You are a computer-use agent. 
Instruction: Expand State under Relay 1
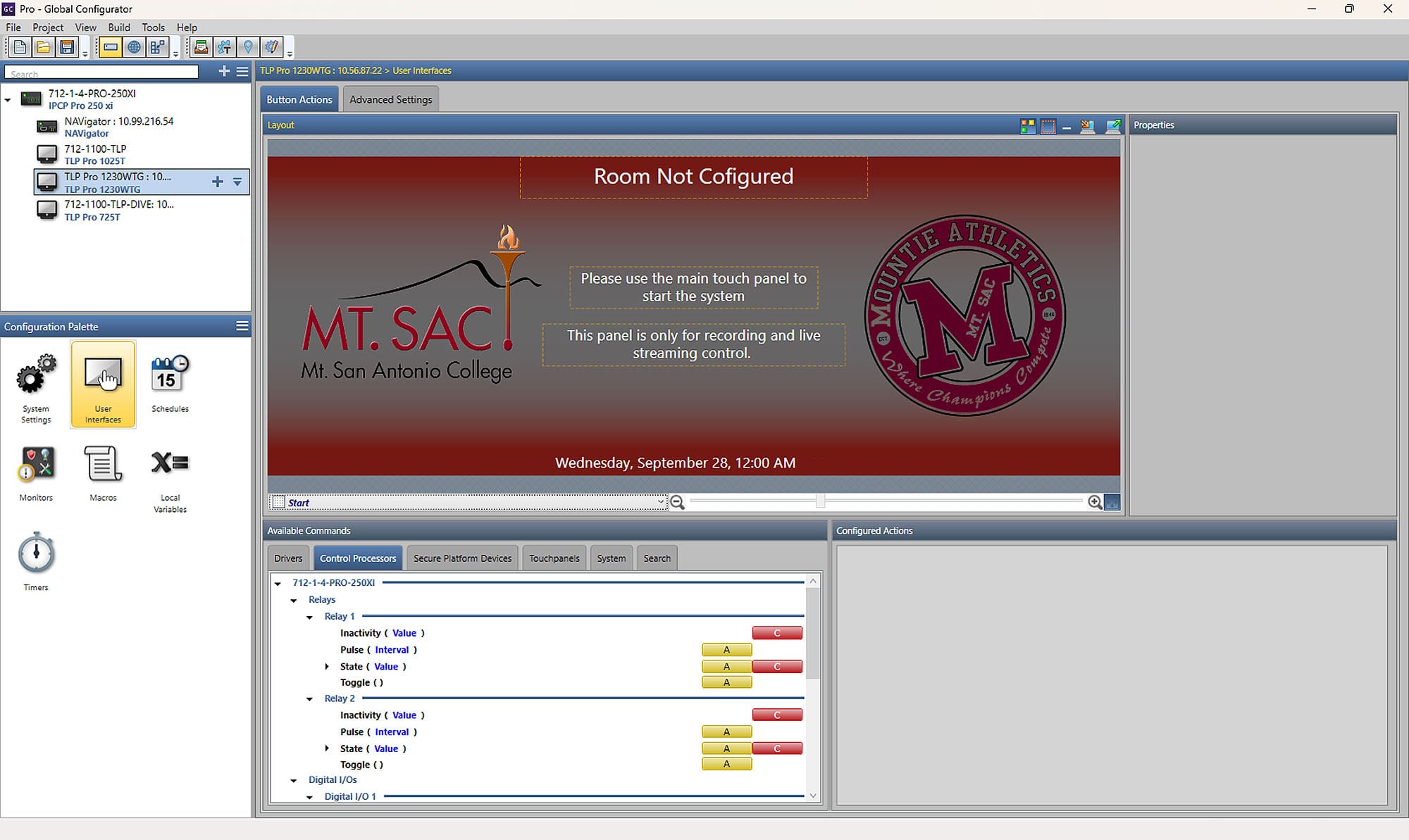[x=327, y=666]
